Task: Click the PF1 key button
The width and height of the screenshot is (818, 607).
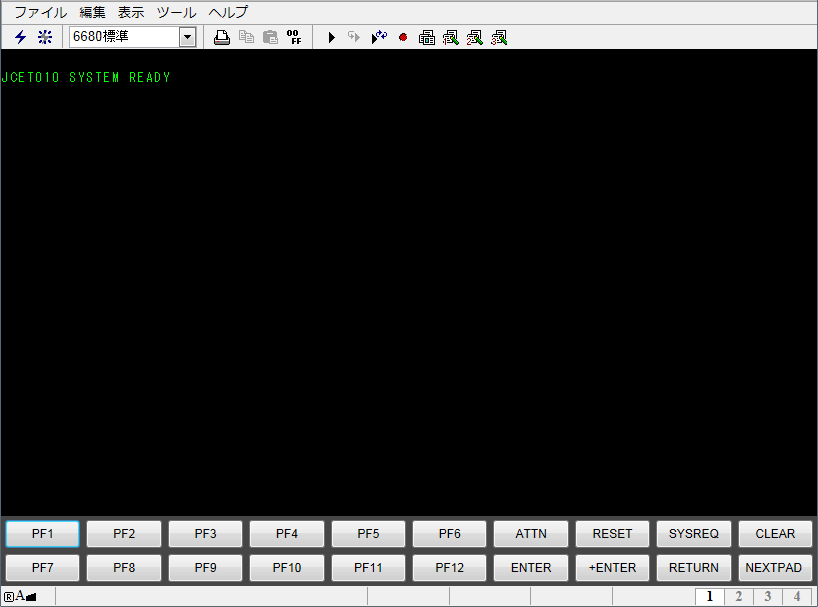Action: click(42, 533)
